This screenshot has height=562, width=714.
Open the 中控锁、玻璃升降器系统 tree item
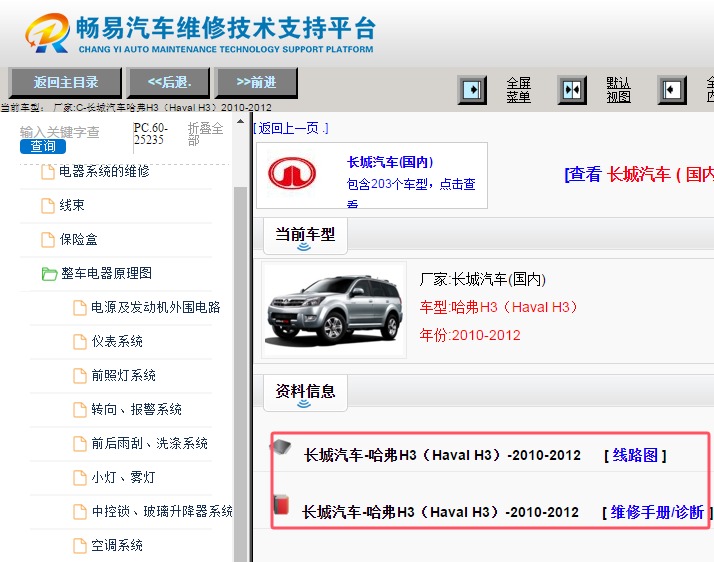coord(162,511)
